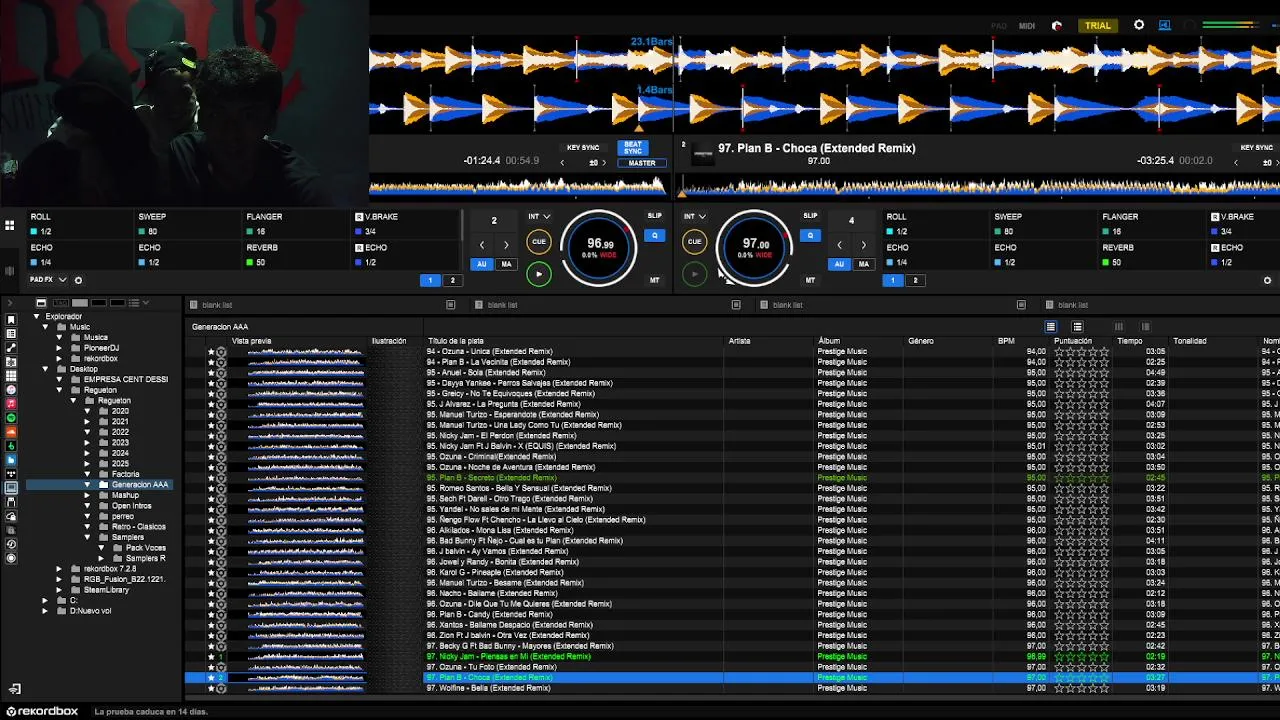
Task: Select the Retro - Clasicos folder
Action: tap(138, 527)
